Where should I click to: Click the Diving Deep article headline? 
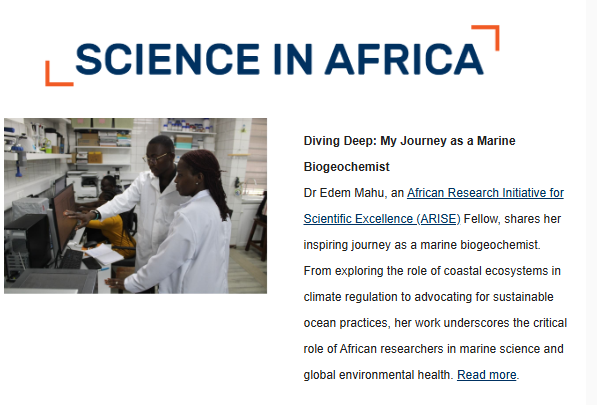point(409,154)
